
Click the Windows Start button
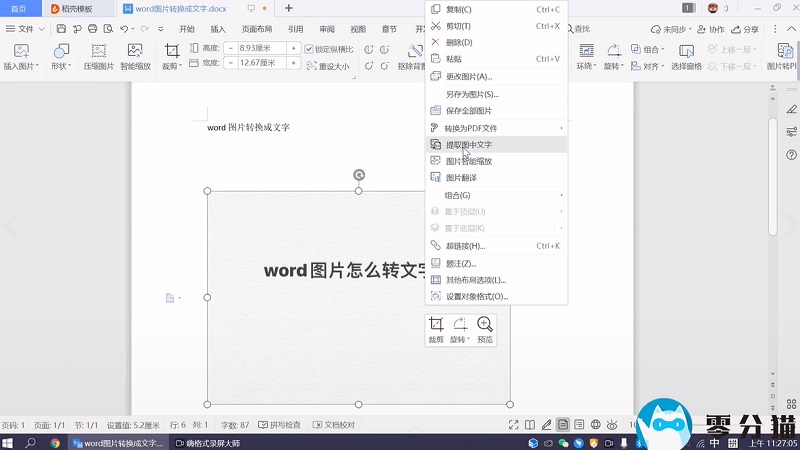click(7, 443)
